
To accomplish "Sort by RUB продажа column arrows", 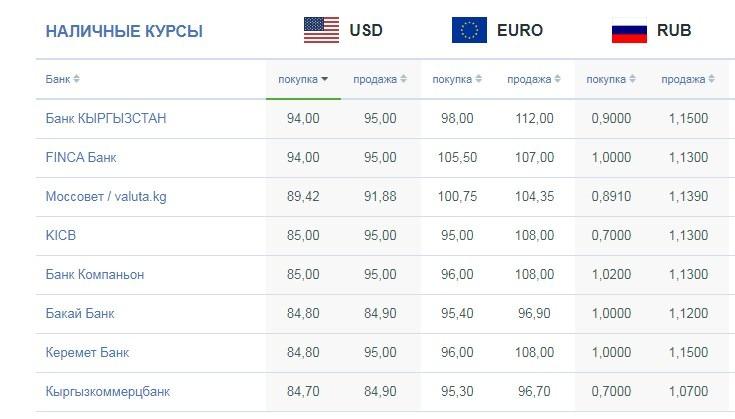I will coord(712,79).
